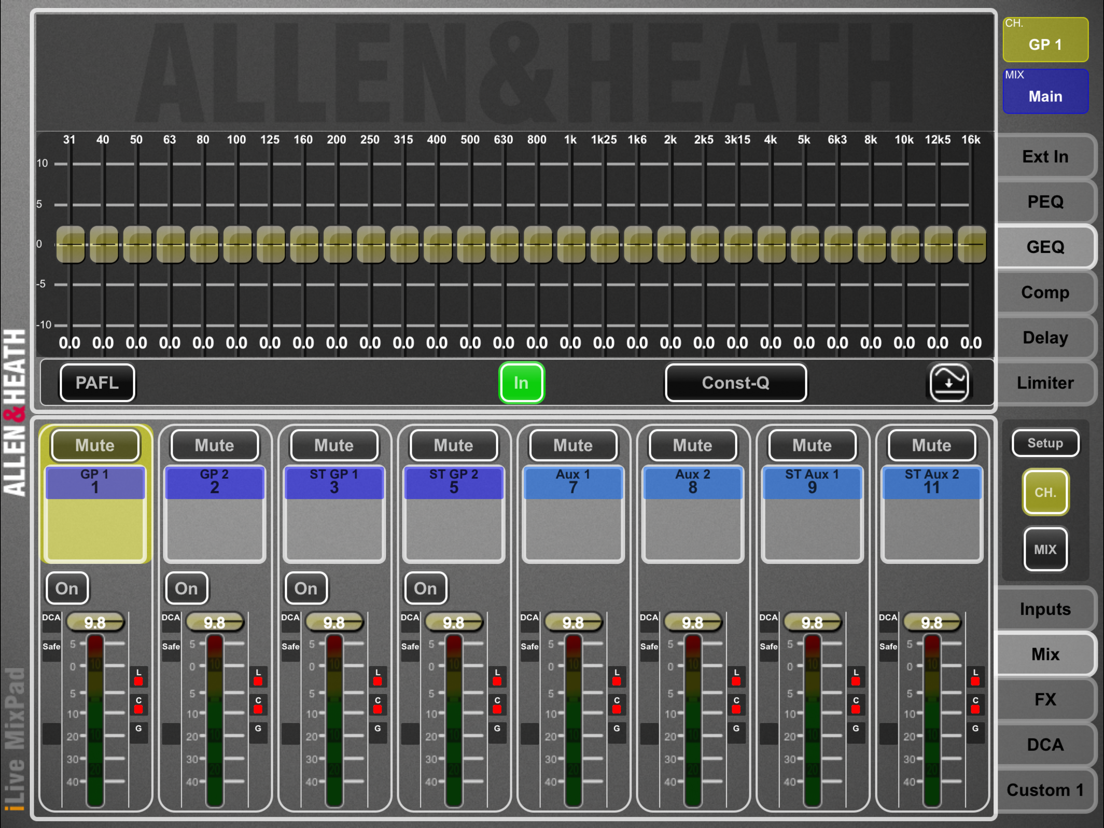
Task: Mute the Aux 2 channel
Action: click(693, 445)
